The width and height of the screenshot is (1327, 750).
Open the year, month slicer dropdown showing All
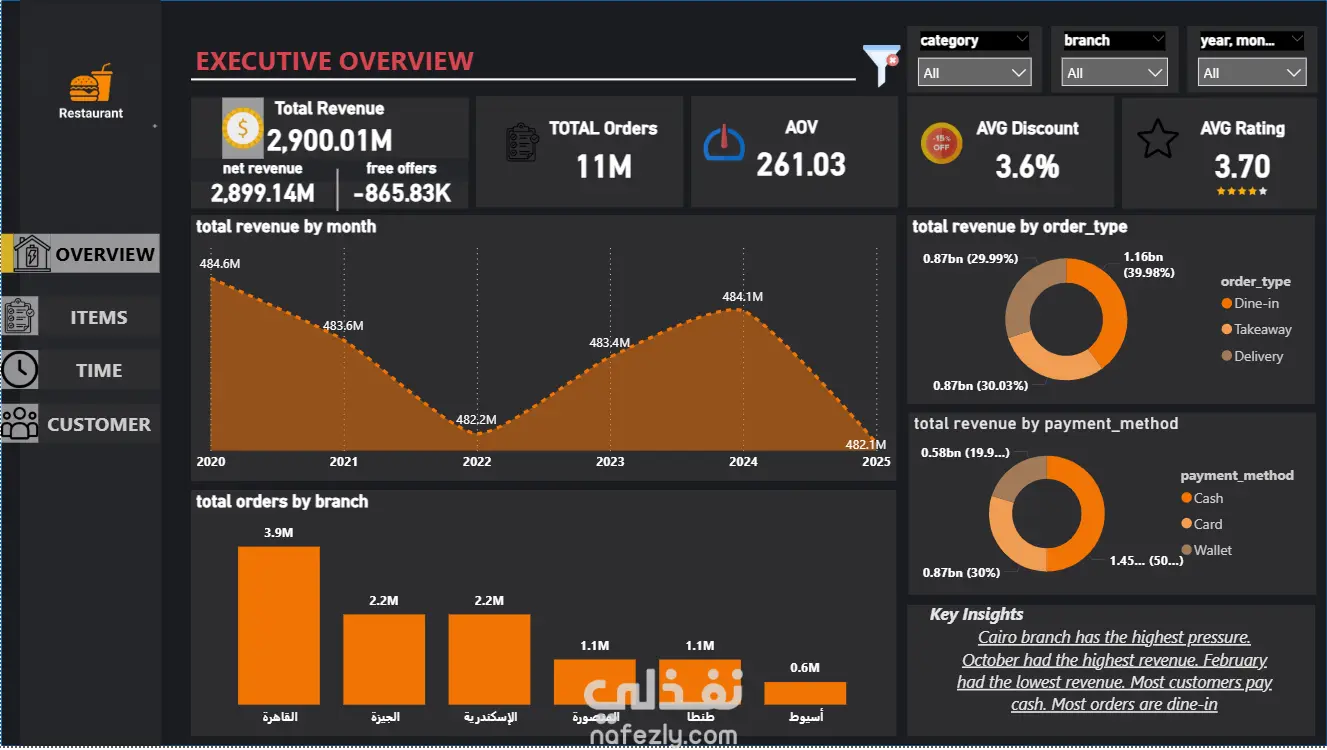tap(1252, 72)
